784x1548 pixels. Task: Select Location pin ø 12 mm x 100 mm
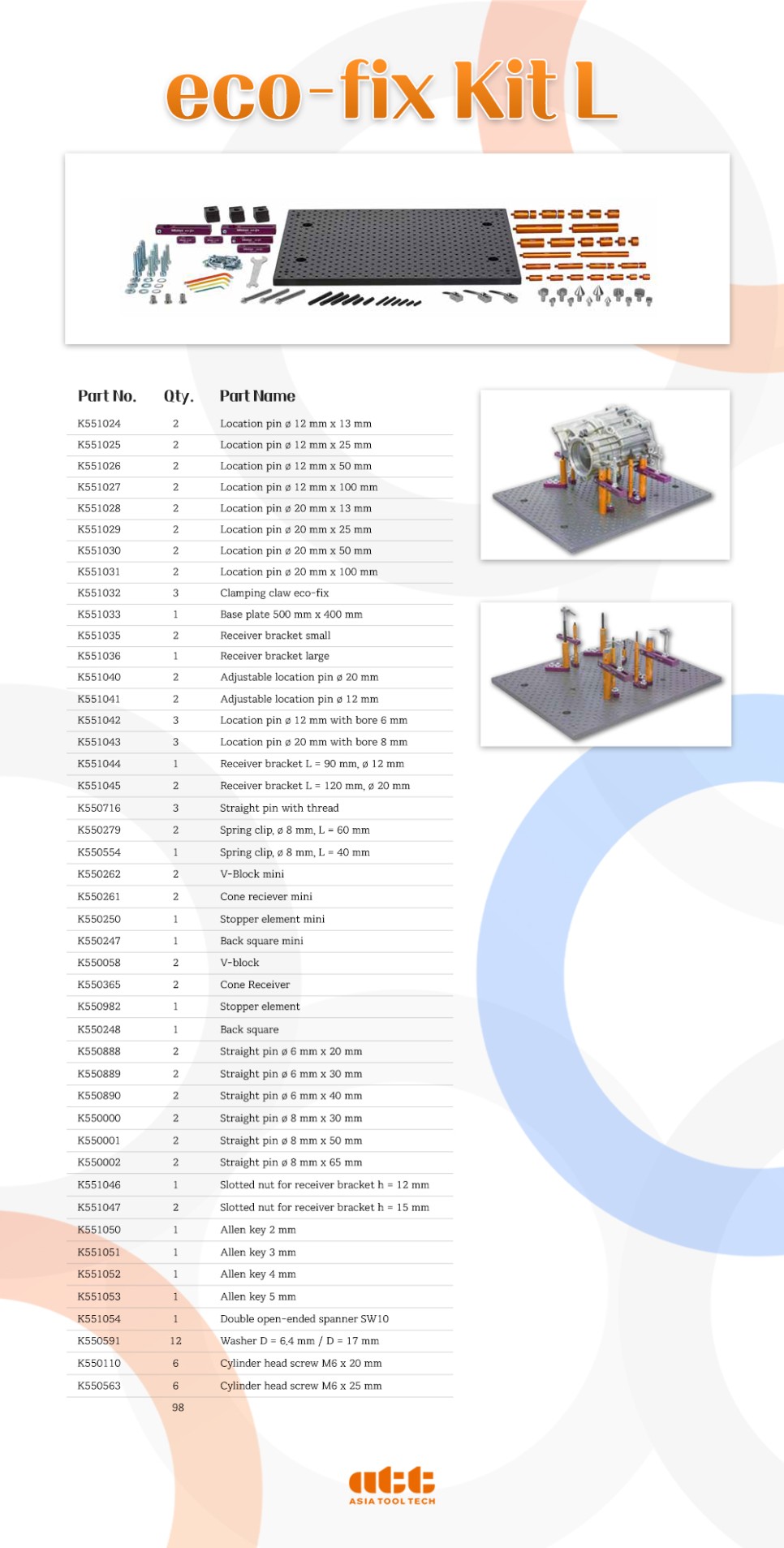click(x=299, y=487)
